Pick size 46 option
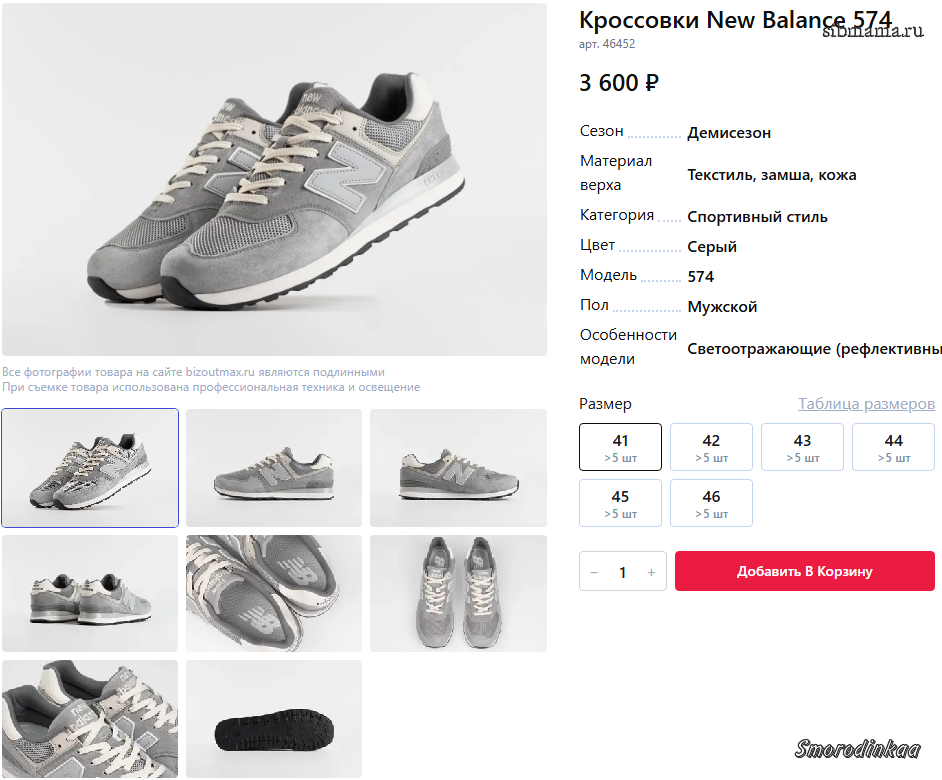 pyautogui.click(x=711, y=503)
